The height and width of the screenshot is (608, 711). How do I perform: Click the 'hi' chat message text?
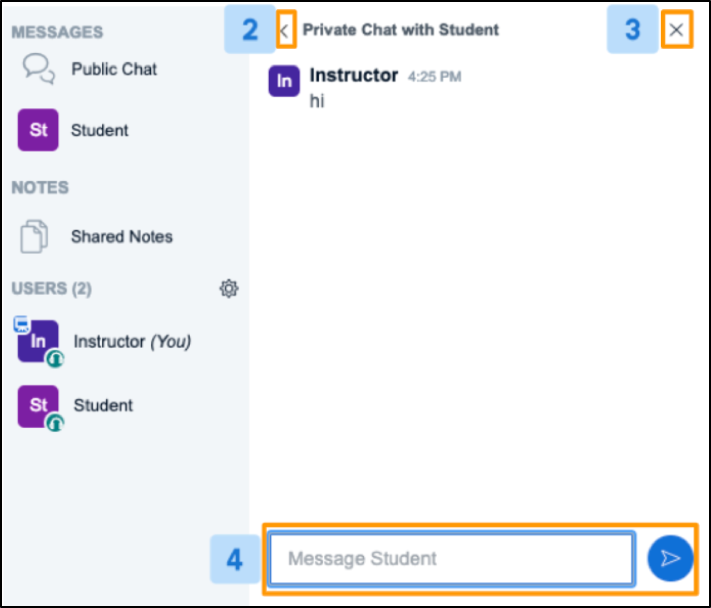click(317, 101)
